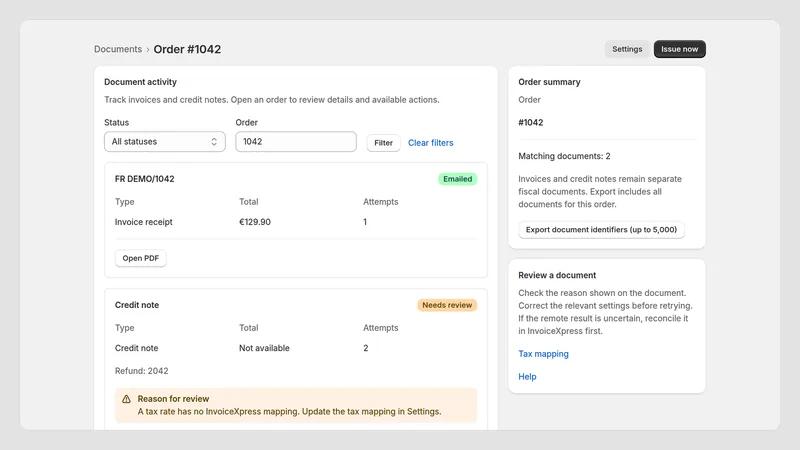Click the Needs review status badge
Viewport: 800px width, 450px height.
447,305
